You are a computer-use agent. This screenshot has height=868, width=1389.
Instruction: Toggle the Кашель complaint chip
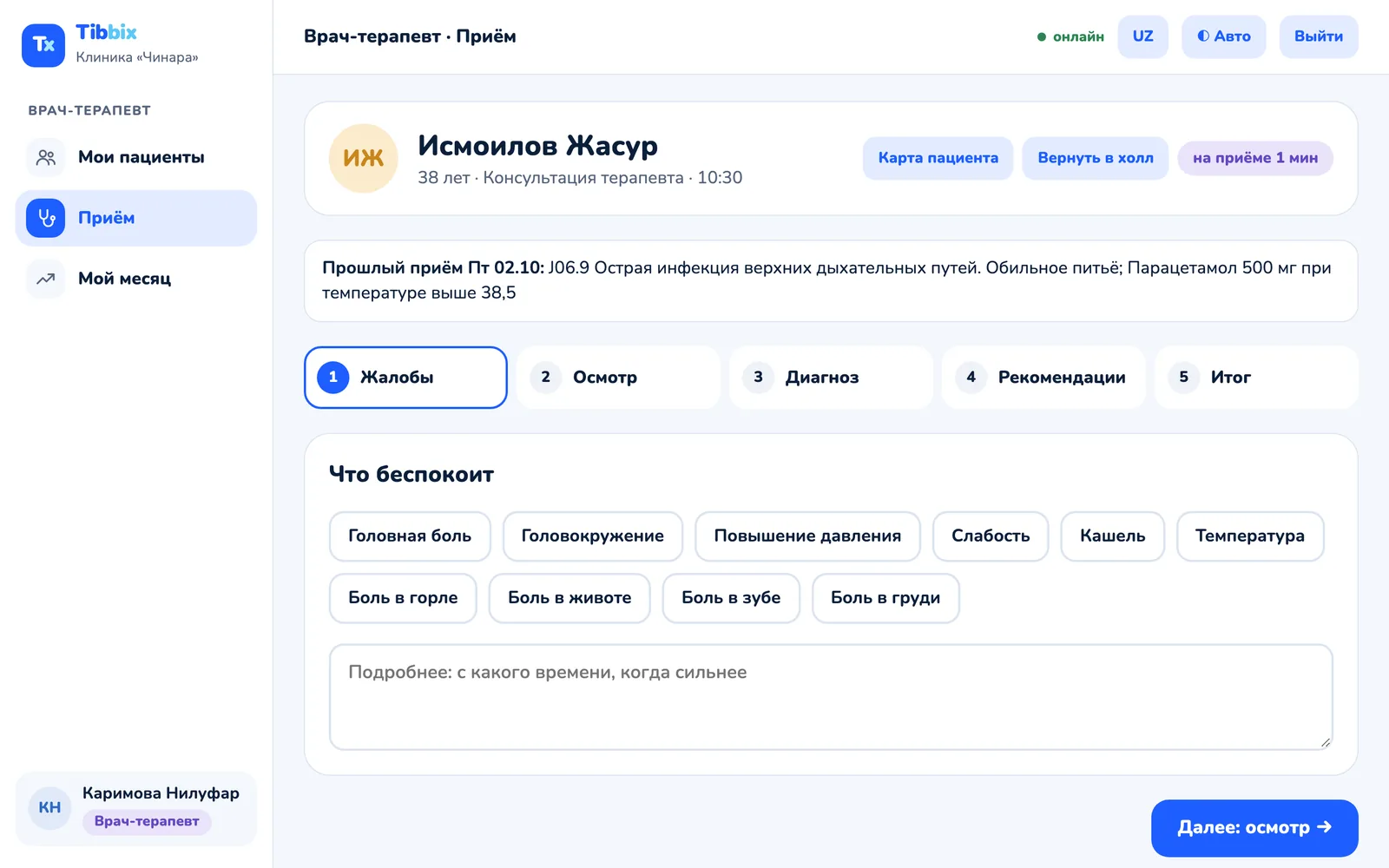click(x=1112, y=536)
